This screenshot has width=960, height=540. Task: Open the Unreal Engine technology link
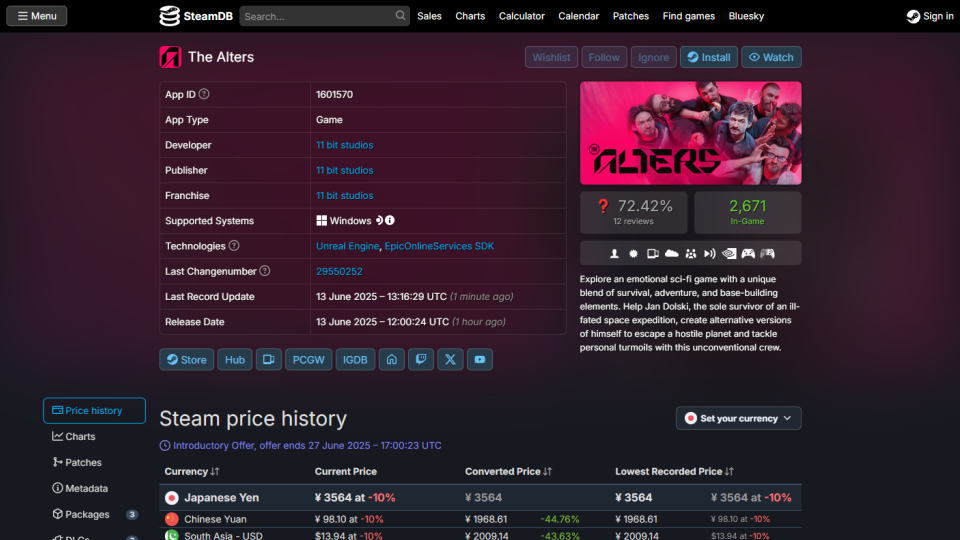[348, 246]
